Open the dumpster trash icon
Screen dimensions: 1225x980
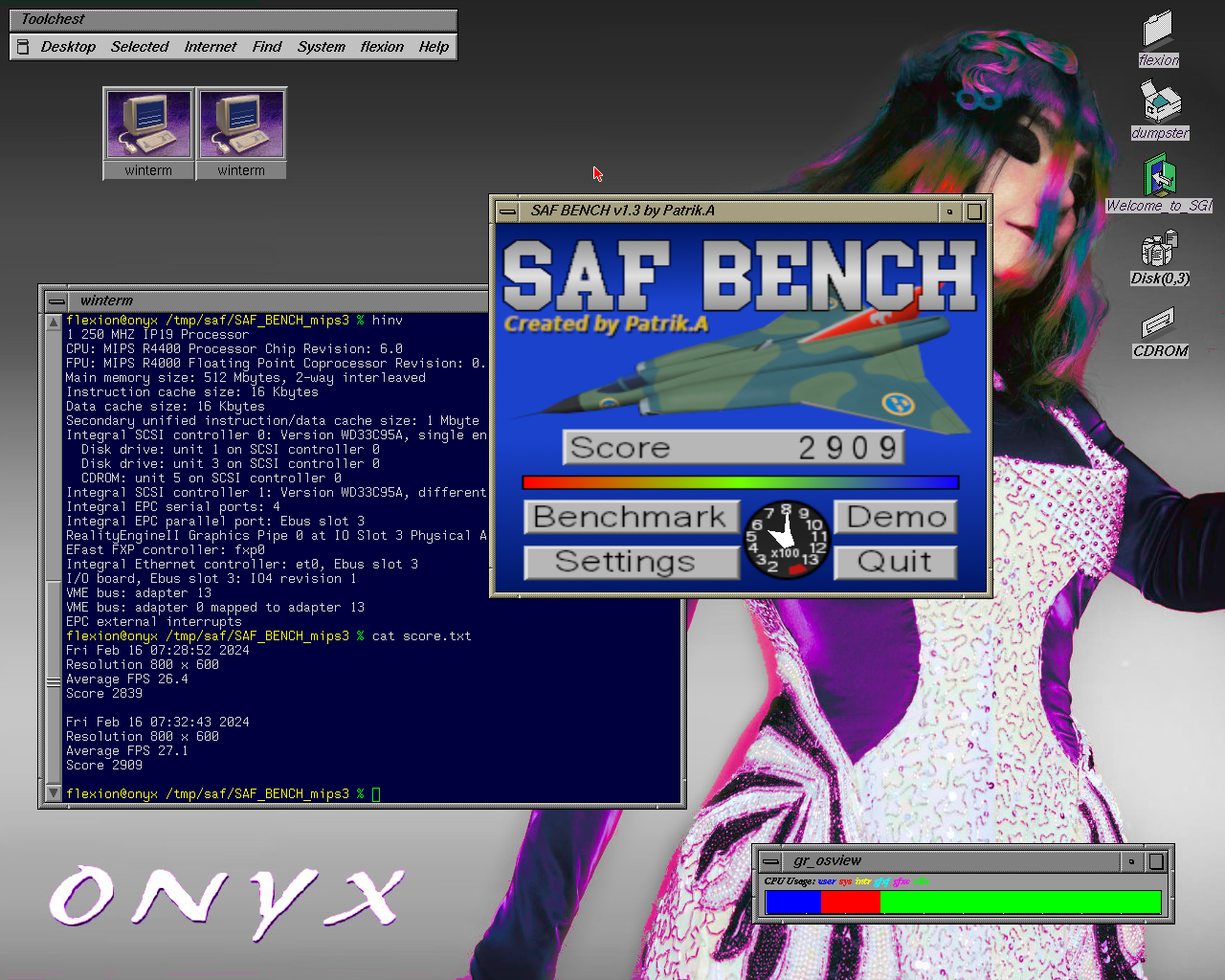point(1160,103)
